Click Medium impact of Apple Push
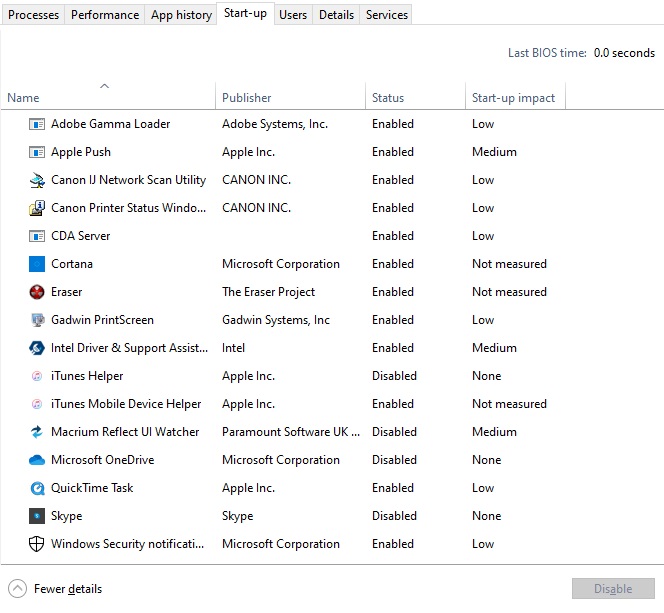664x613 pixels. [494, 152]
